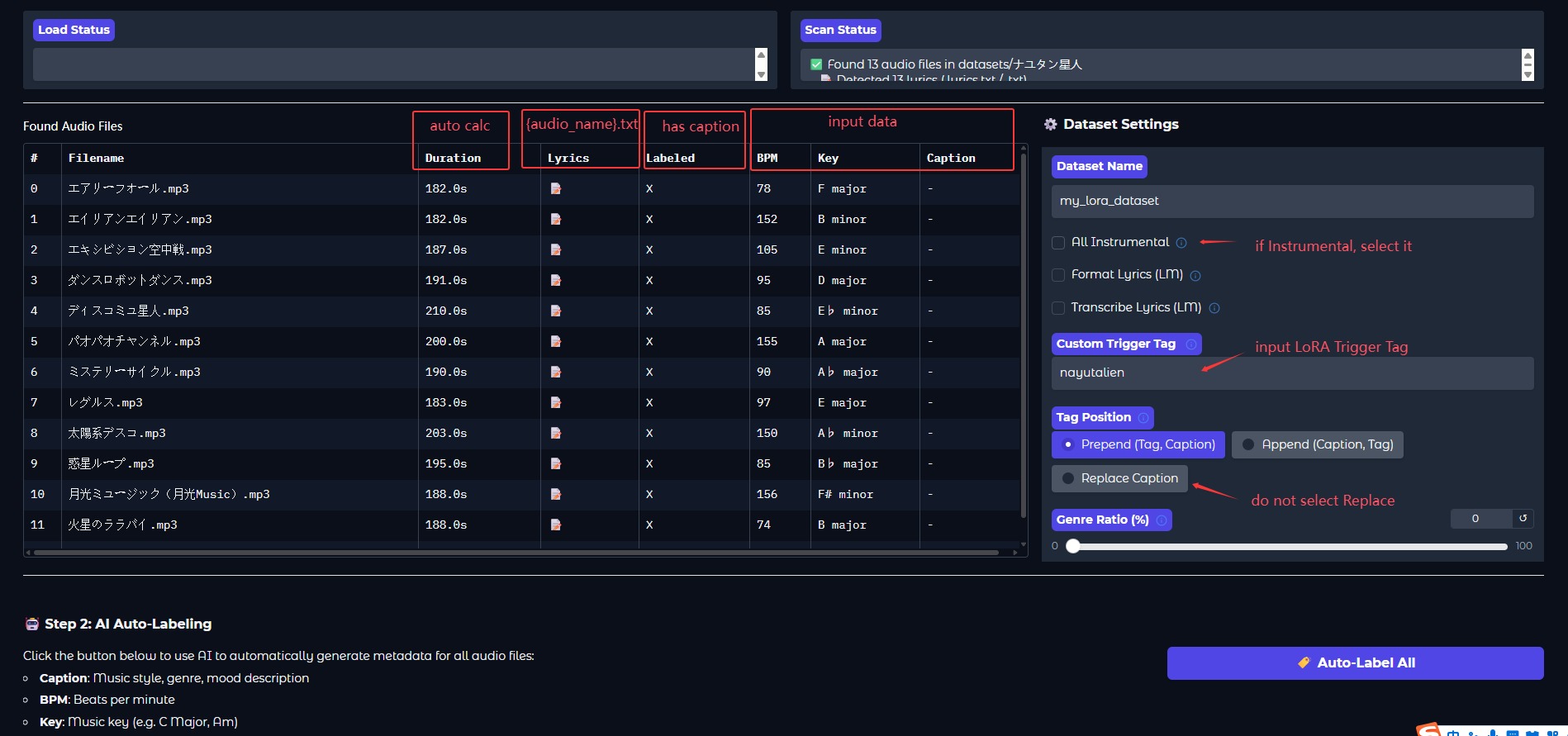Open lyrics file icon for エキシビション空中戦.mp3

point(556,250)
